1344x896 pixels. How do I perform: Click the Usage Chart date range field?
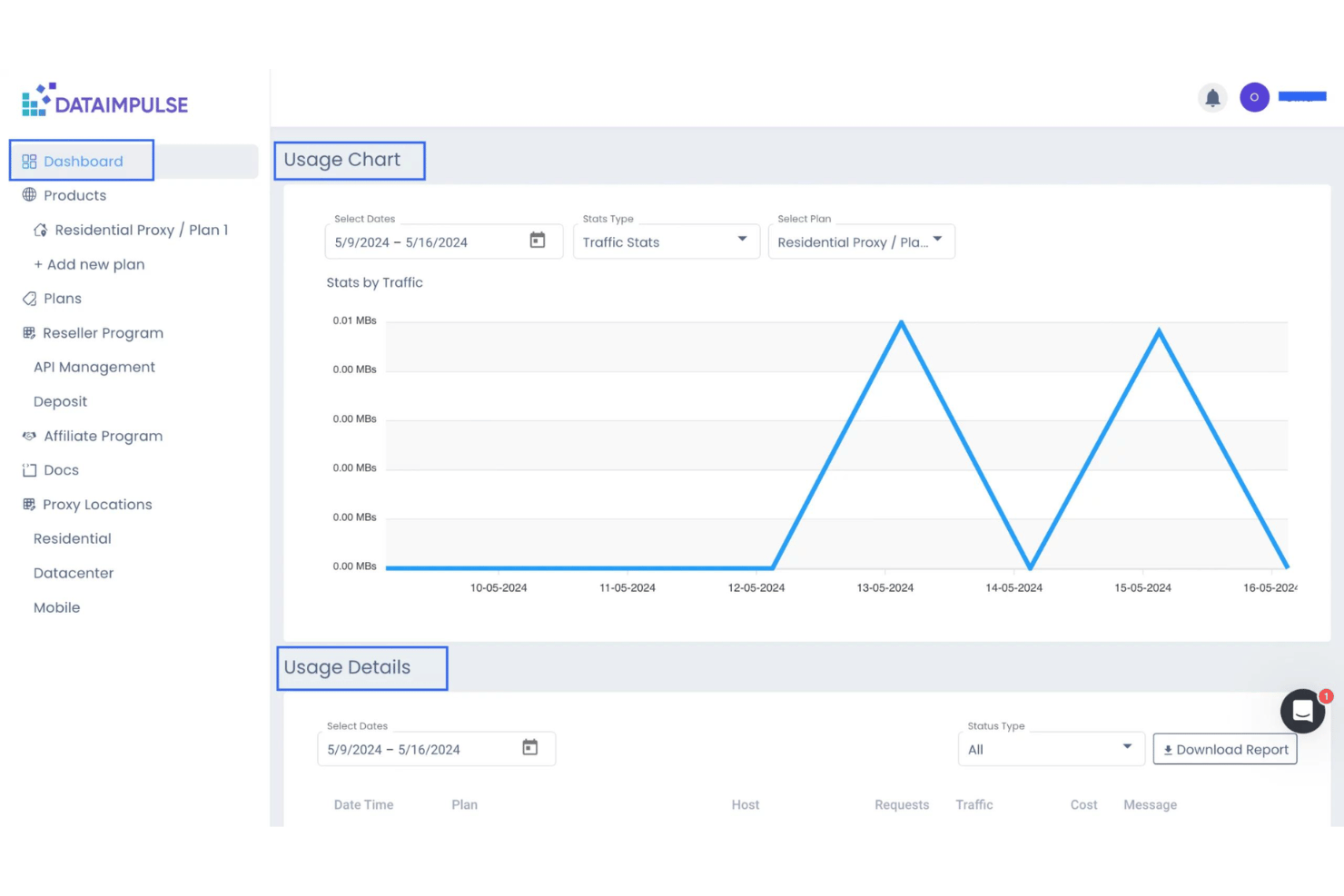coord(444,241)
